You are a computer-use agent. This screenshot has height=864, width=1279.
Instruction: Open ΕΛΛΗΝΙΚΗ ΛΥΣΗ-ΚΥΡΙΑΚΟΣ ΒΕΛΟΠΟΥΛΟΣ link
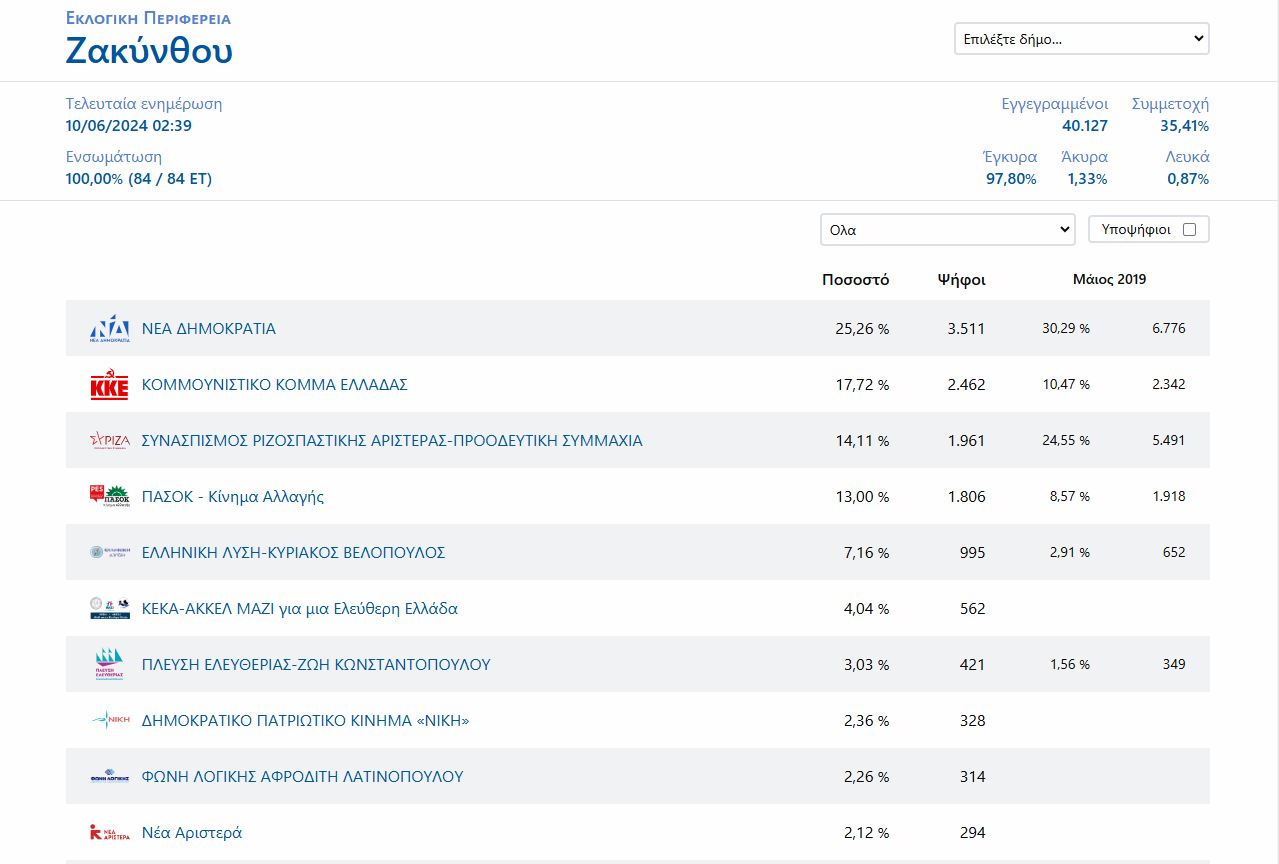point(294,553)
